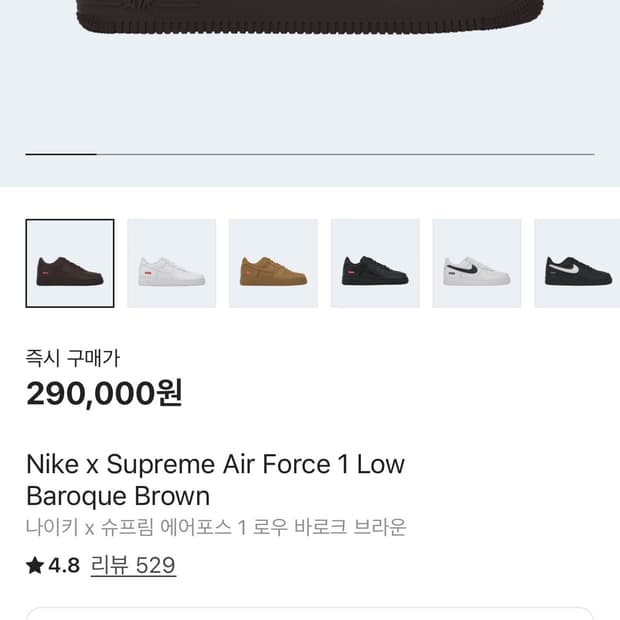Tap the 290,000원 price
The width and height of the screenshot is (620, 620).
click(104, 393)
